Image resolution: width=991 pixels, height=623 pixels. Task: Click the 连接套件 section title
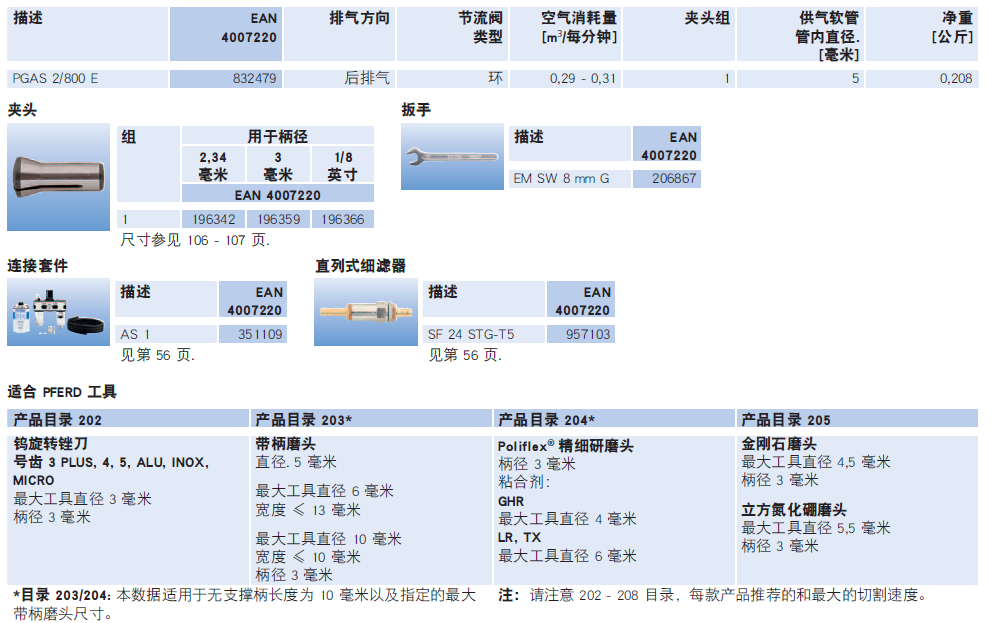(x=37, y=266)
